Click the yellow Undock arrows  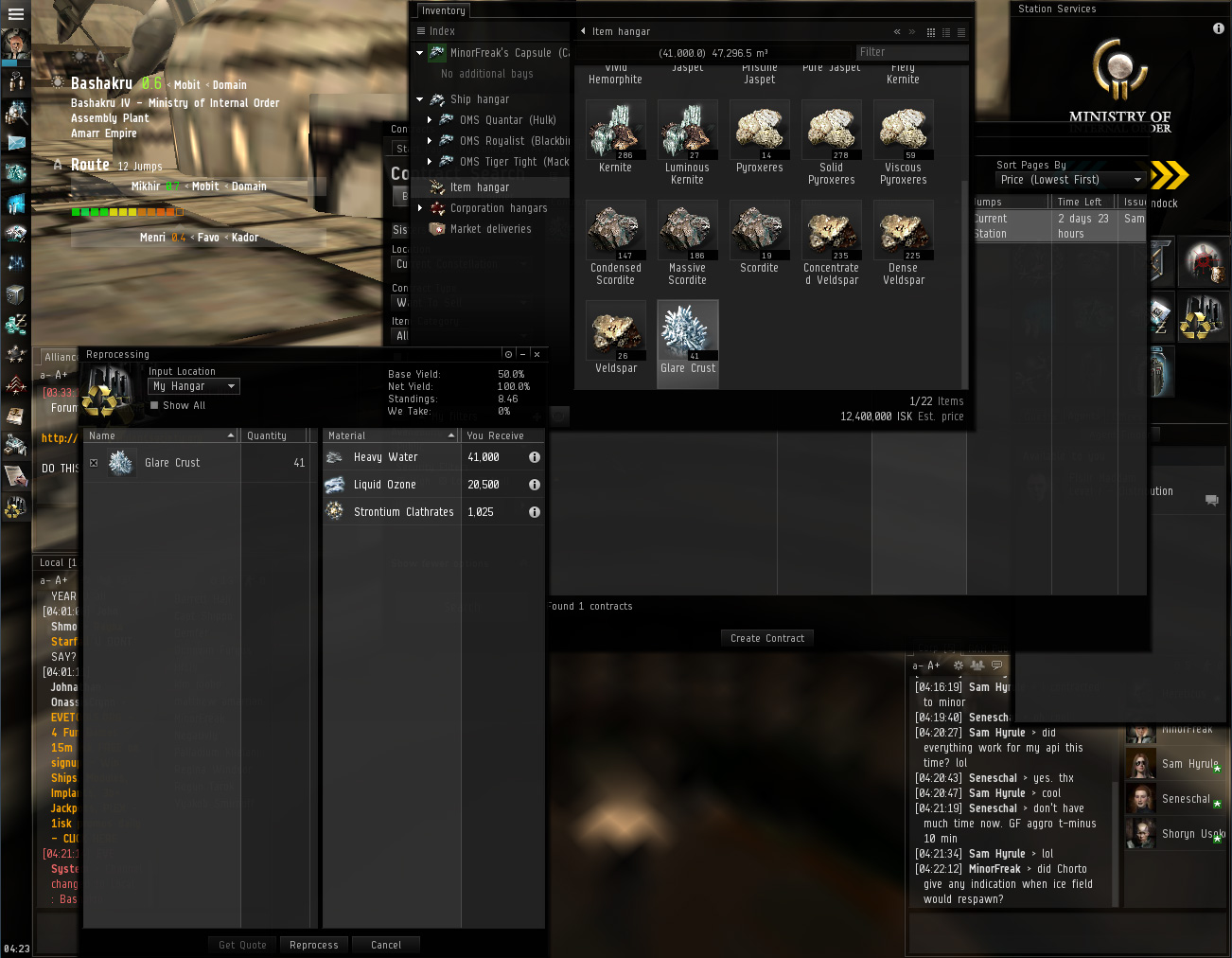tap(1170, 175)
